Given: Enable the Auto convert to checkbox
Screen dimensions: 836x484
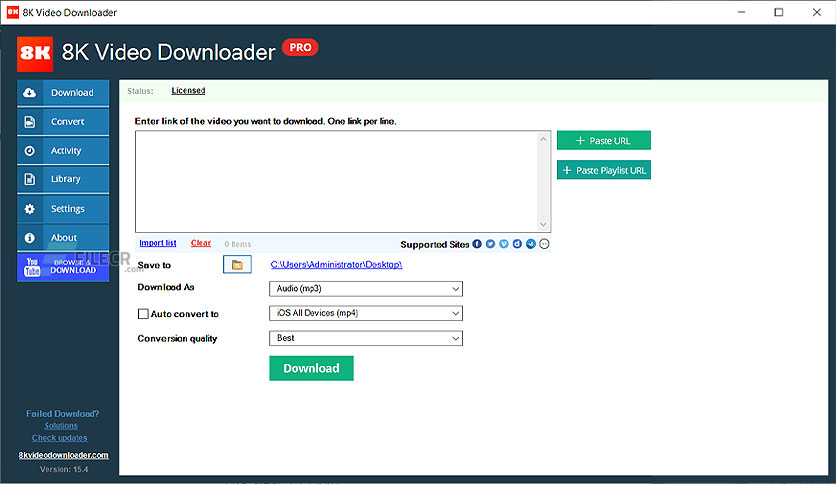Looking at the screenshot, I should 143,314.
